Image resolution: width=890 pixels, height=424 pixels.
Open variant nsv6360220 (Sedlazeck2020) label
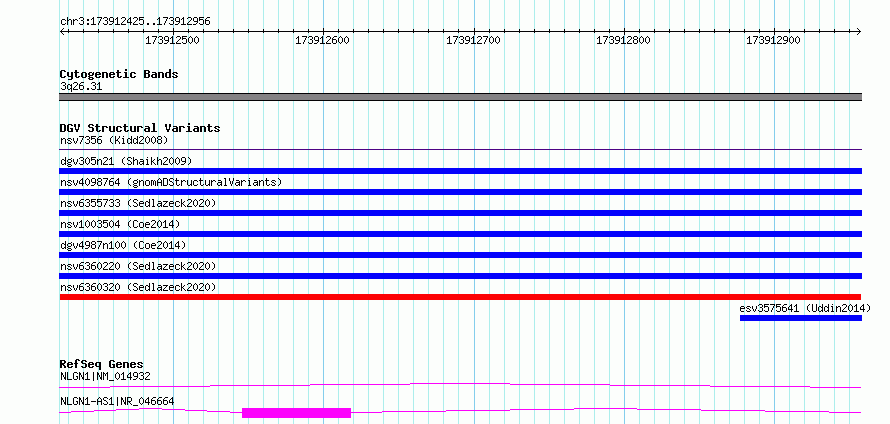pos(138,266)
